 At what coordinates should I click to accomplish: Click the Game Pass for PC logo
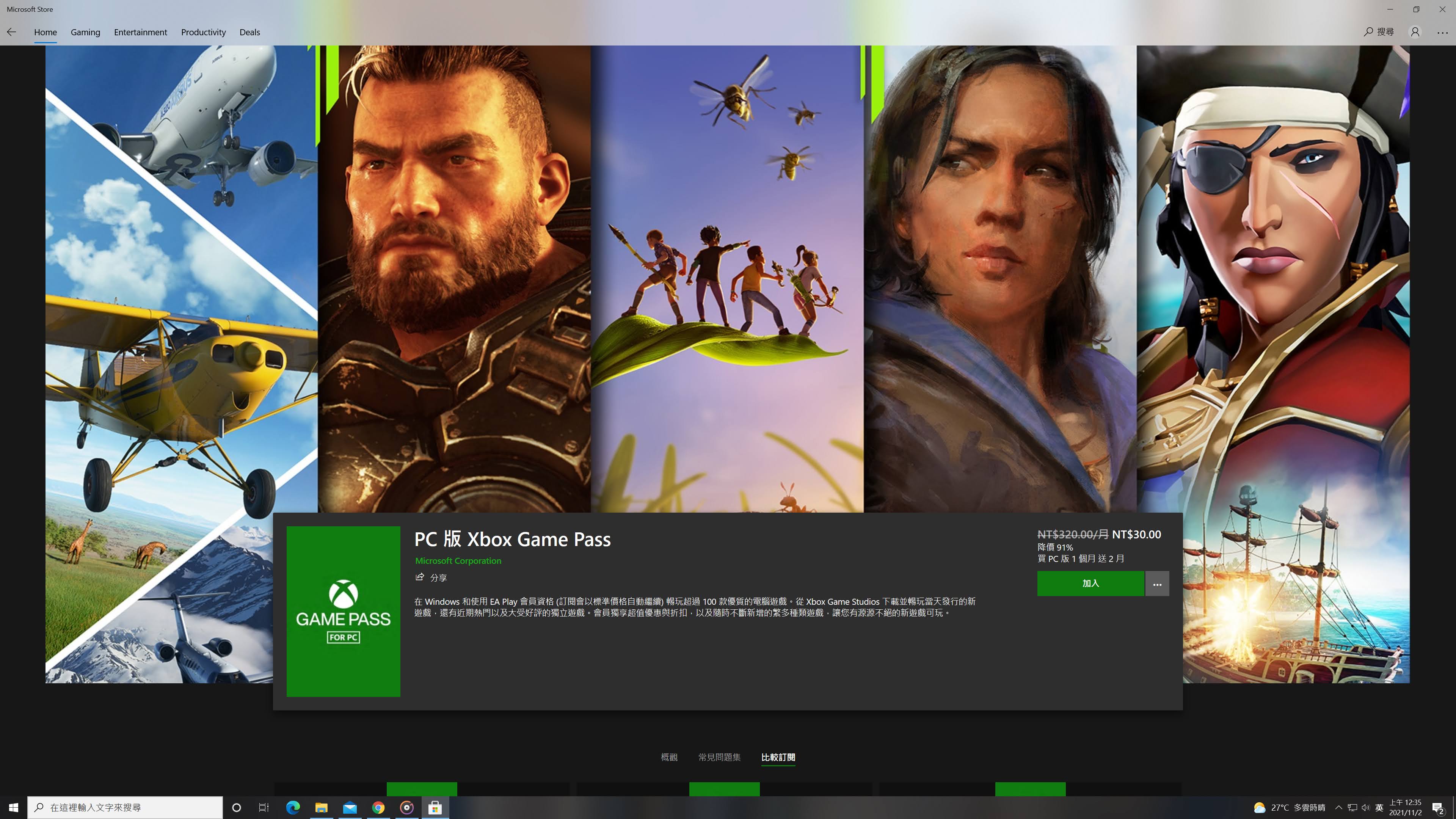click(343, 611)
